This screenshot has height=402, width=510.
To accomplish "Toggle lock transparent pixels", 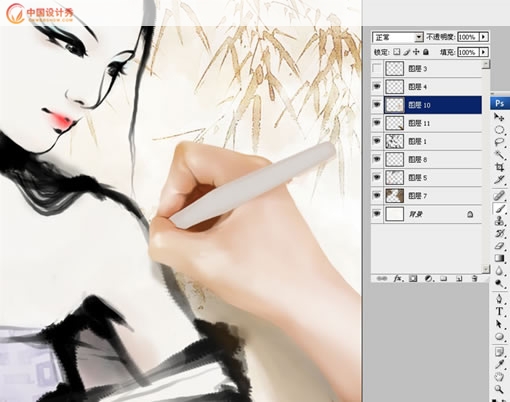I will click(x=396, y=52).
